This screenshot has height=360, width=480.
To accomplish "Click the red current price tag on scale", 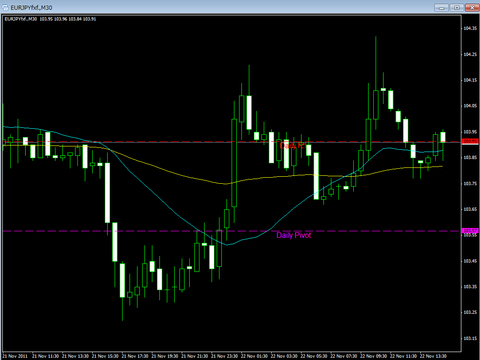I will coord(470,141).
